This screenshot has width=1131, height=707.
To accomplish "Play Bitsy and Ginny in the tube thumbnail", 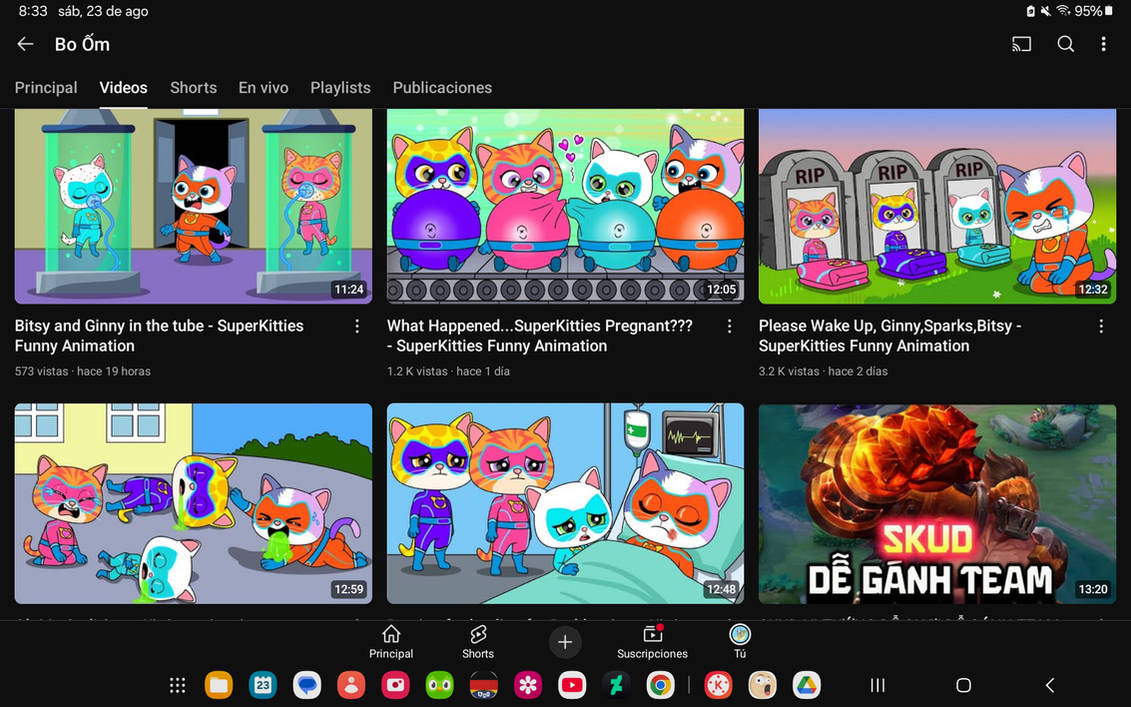I will tap(193, 206).
